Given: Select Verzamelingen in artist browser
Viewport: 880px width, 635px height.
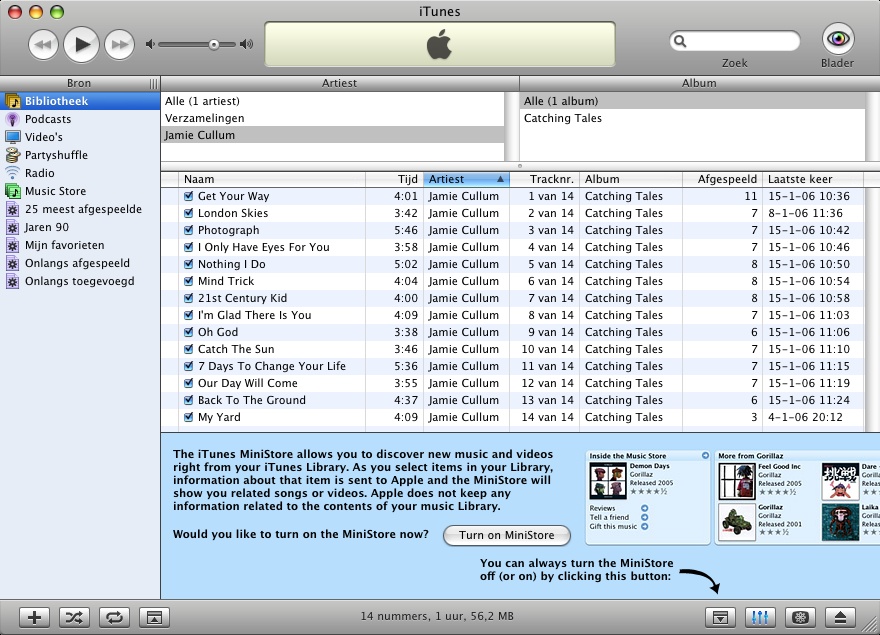Looking at the screenshot, I should tap(332, 118).
